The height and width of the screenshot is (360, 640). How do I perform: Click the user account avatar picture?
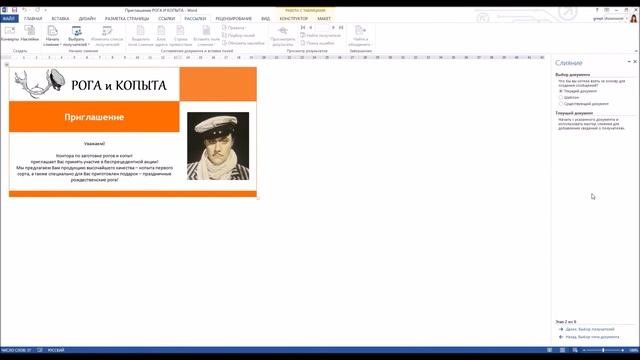633,18
